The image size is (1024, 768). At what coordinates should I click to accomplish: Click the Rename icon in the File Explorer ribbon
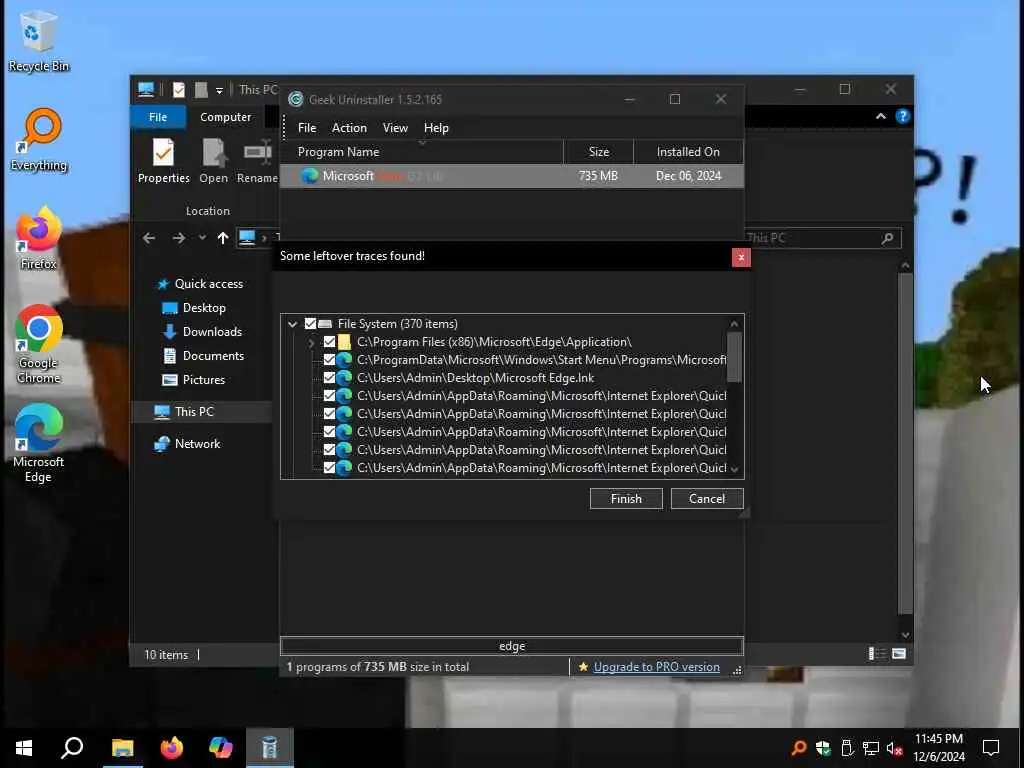tap(257, 161)
